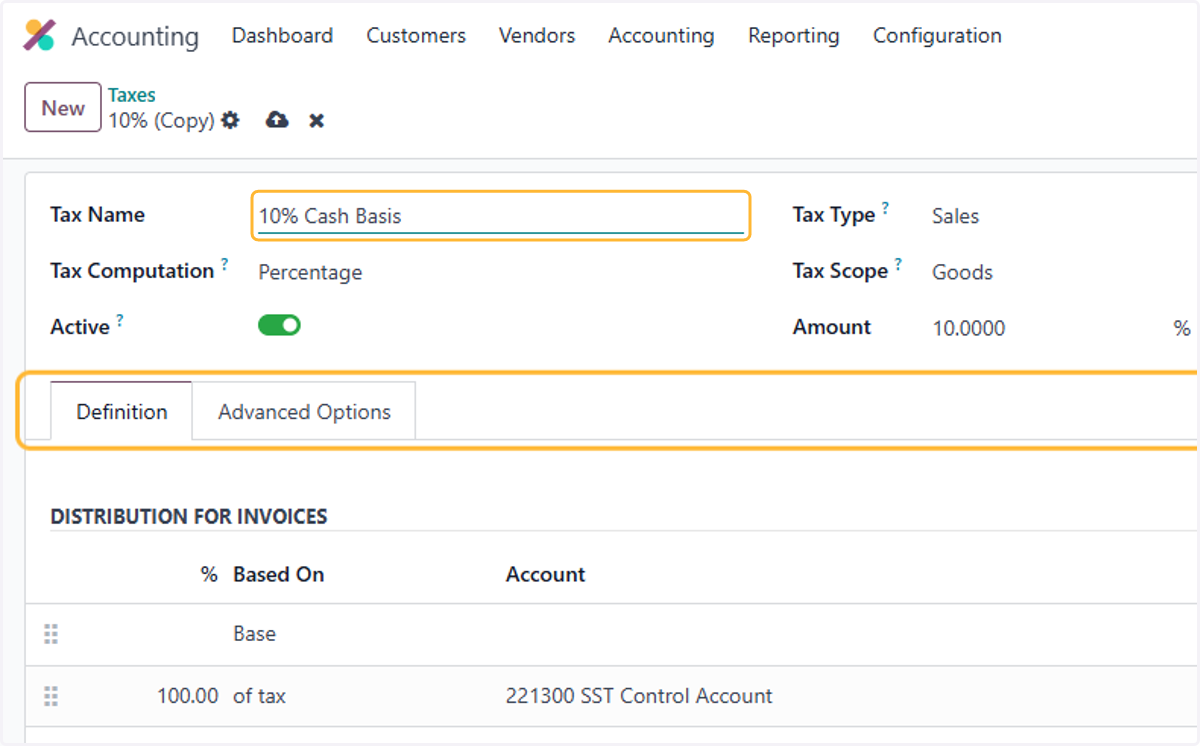The height and width of the screenshot is (746, 1200).
Task: Click the New button
Action: point(63,107)
